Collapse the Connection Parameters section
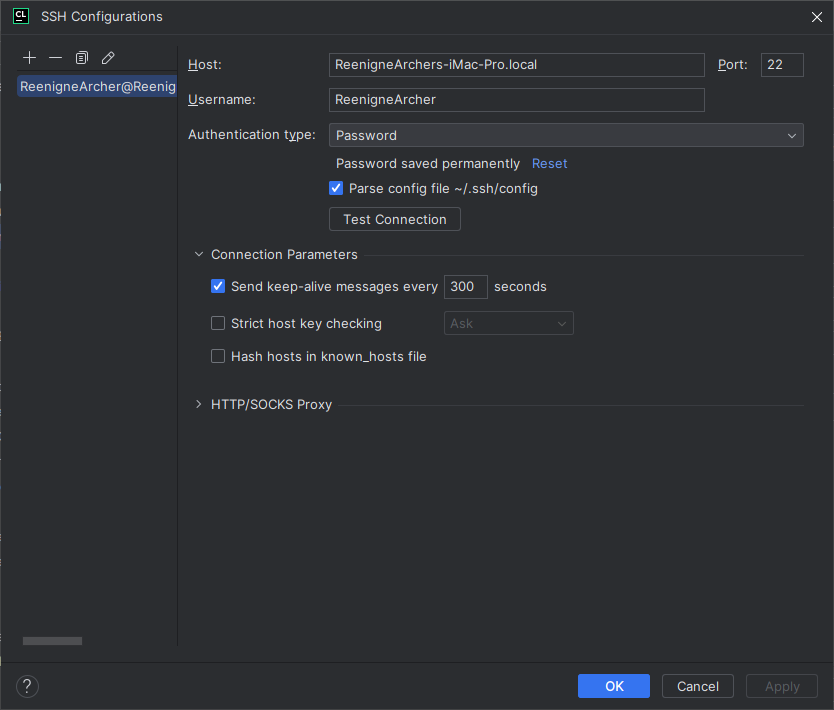The image size is (834, 710). 198,254
